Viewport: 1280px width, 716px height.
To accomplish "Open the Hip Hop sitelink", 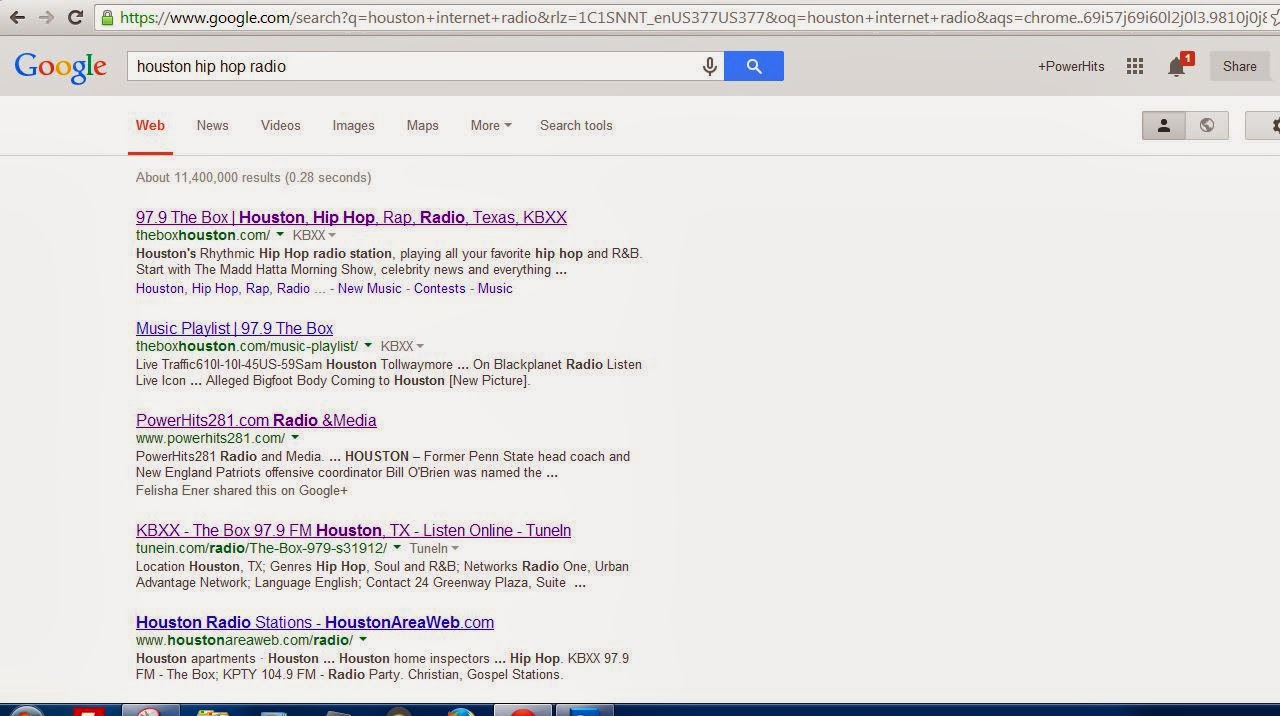I will pos(215,288).
